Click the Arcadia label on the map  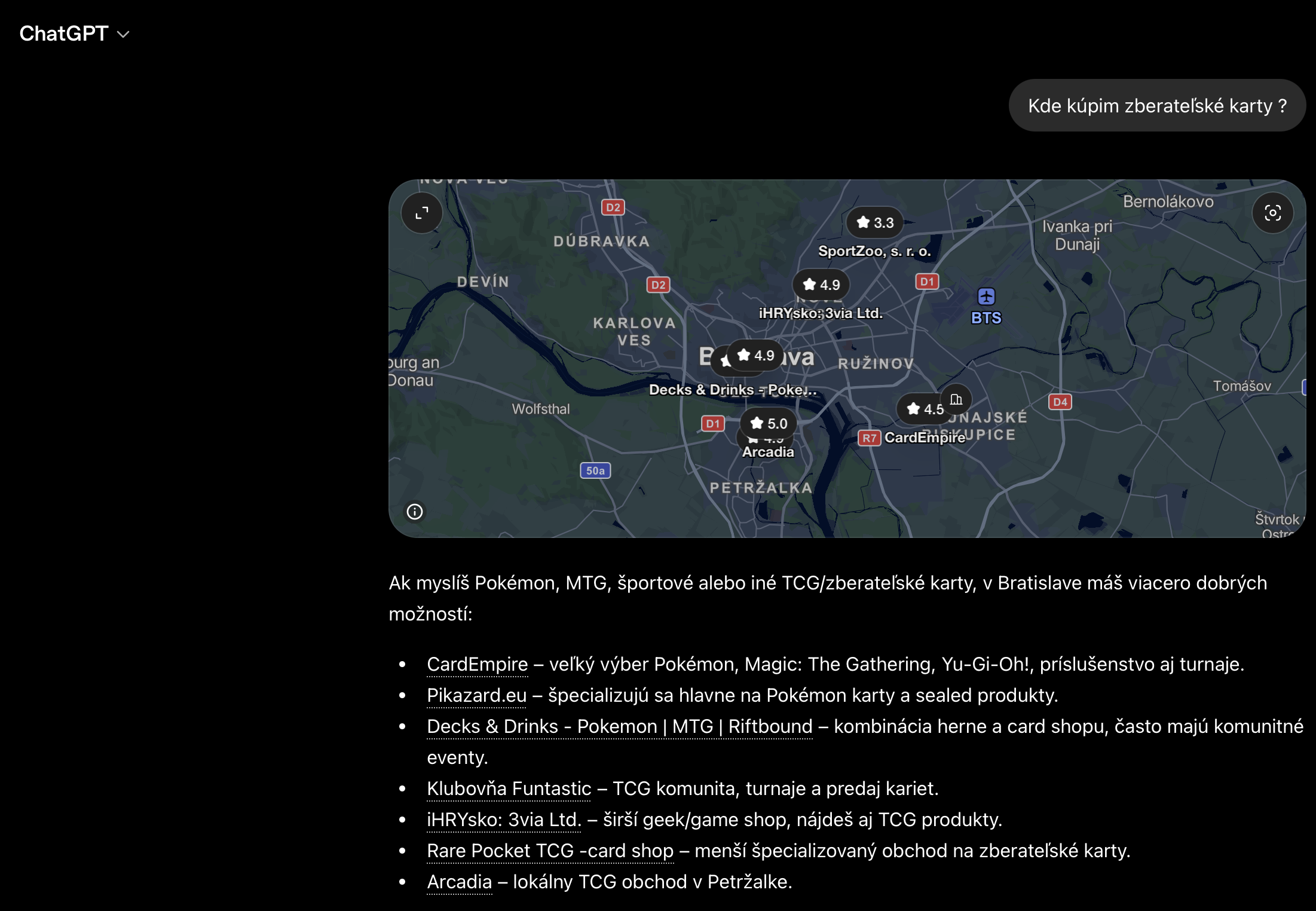tap(768, 453)
